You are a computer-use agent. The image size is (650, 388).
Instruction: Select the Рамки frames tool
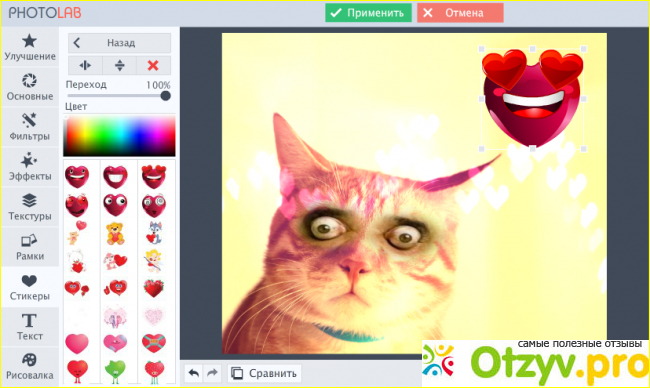(x=30, y=247)
